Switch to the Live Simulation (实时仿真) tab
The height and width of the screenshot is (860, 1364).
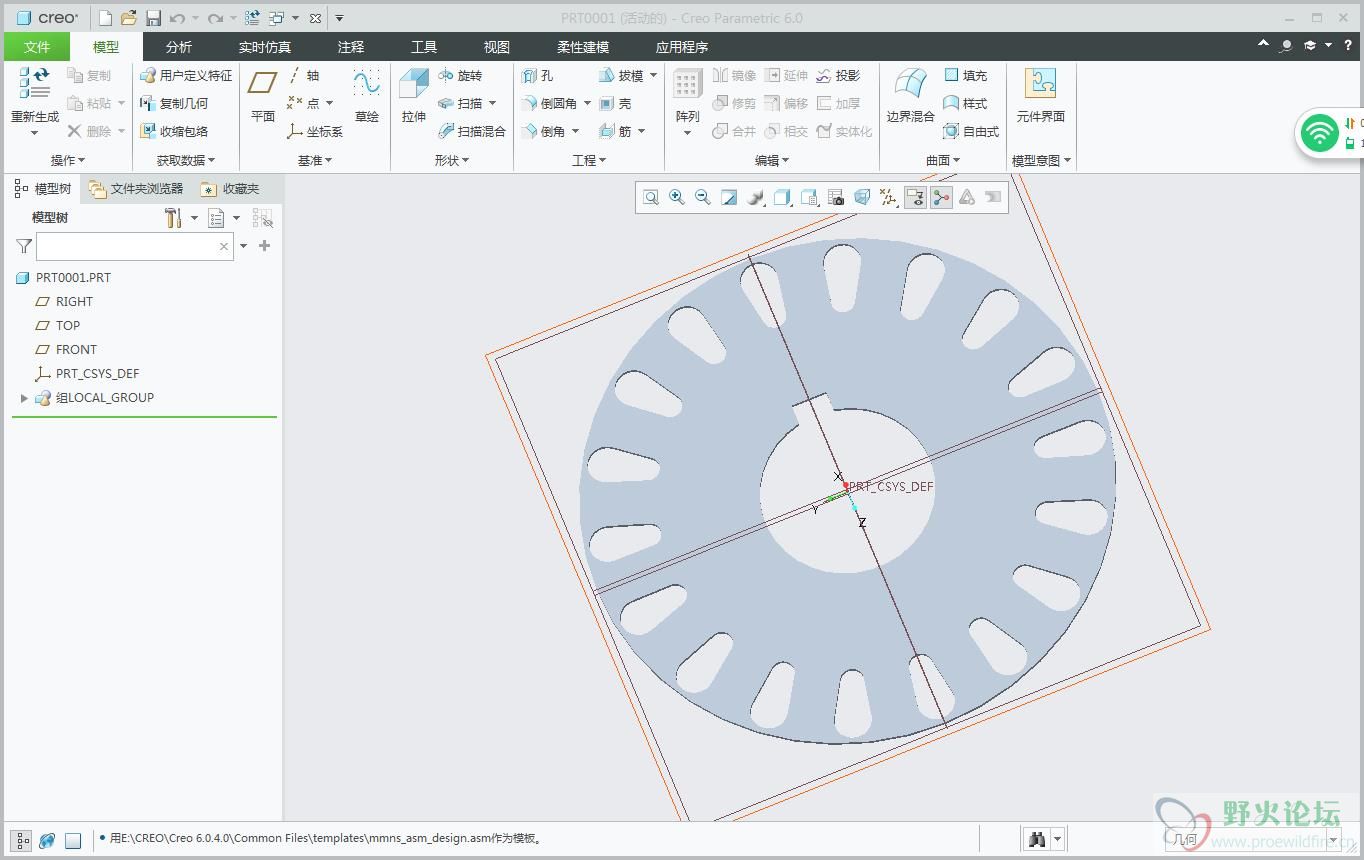coord(265,47)
